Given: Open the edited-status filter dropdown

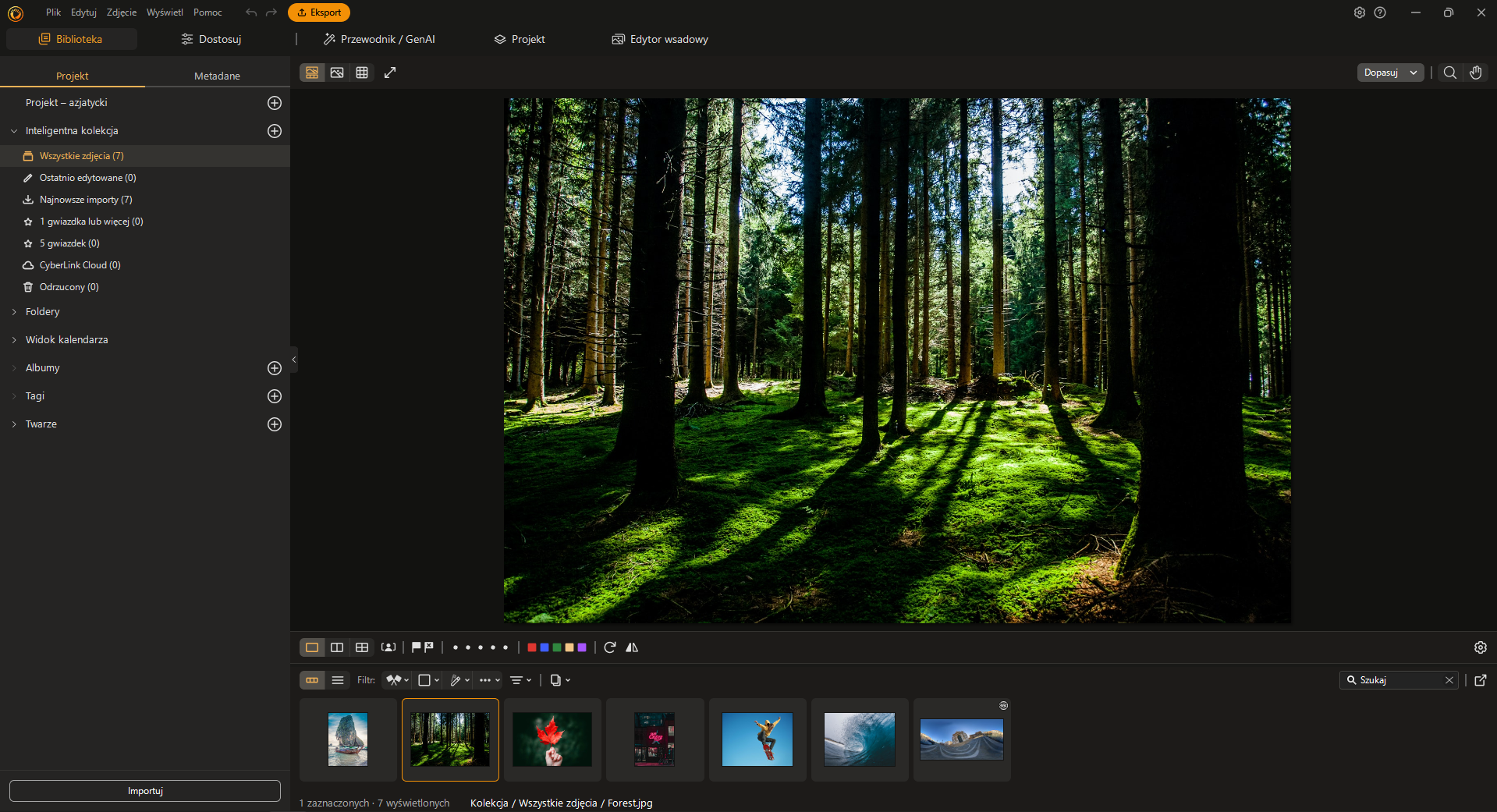Looking at the screenshot, I should (x=460, y=680).
